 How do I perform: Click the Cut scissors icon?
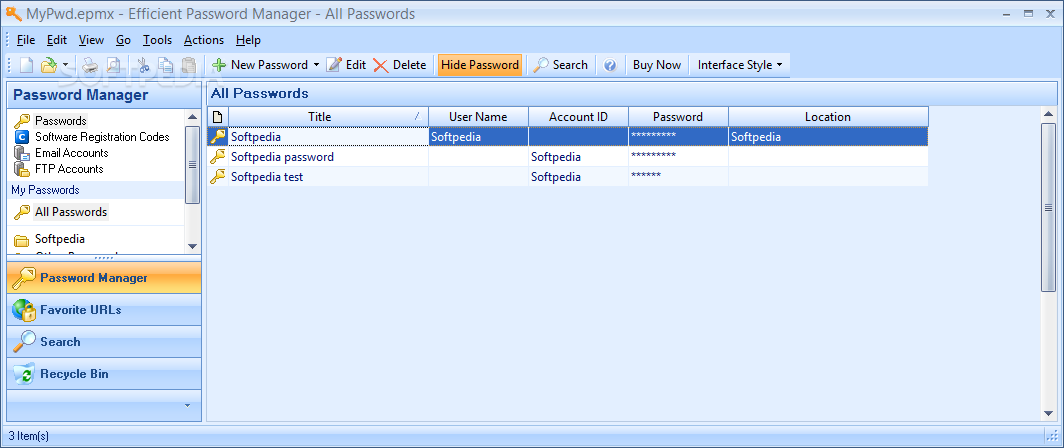pyautogui.click(x=143, y=65)
